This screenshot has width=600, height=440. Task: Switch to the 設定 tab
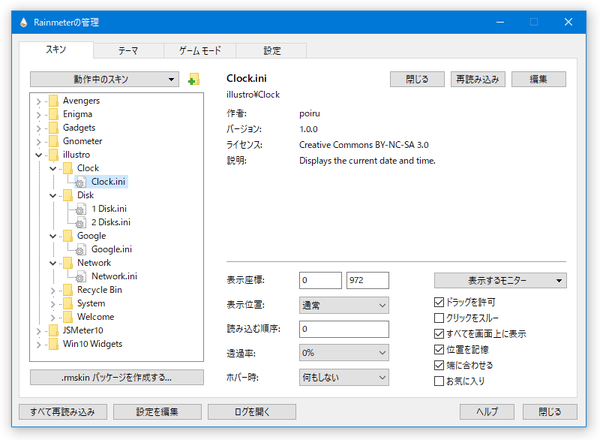click(272, 51)
